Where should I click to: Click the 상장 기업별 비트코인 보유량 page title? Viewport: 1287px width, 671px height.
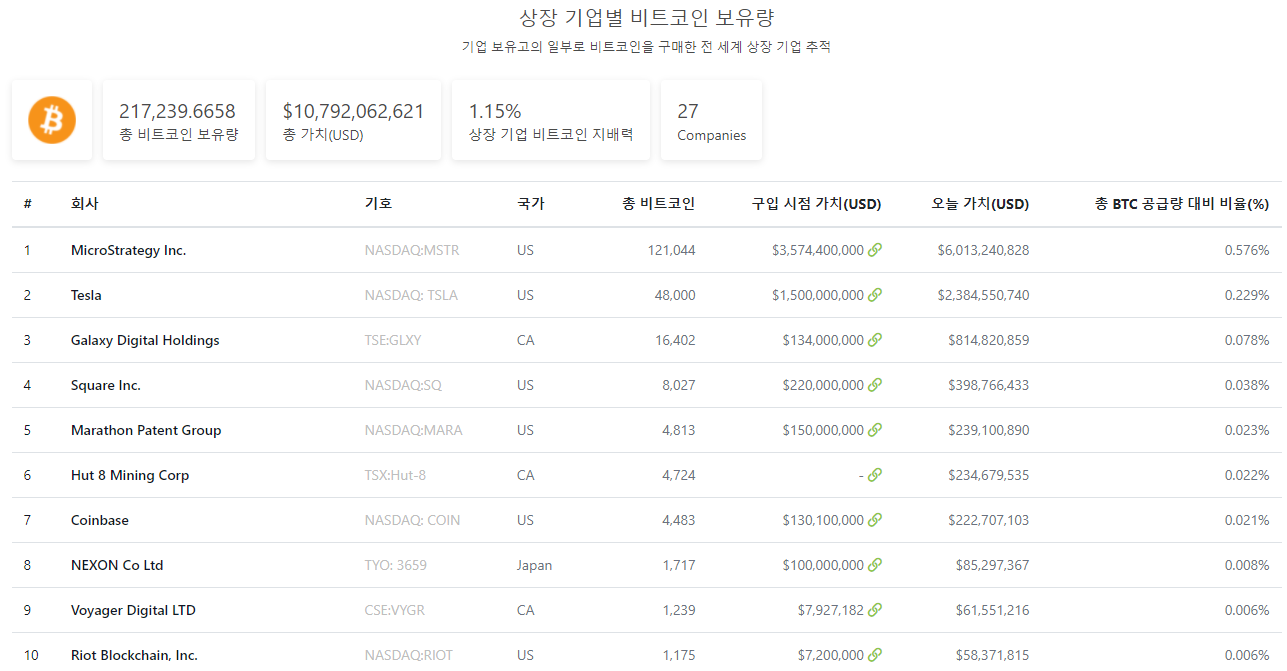tap(647, 18)
